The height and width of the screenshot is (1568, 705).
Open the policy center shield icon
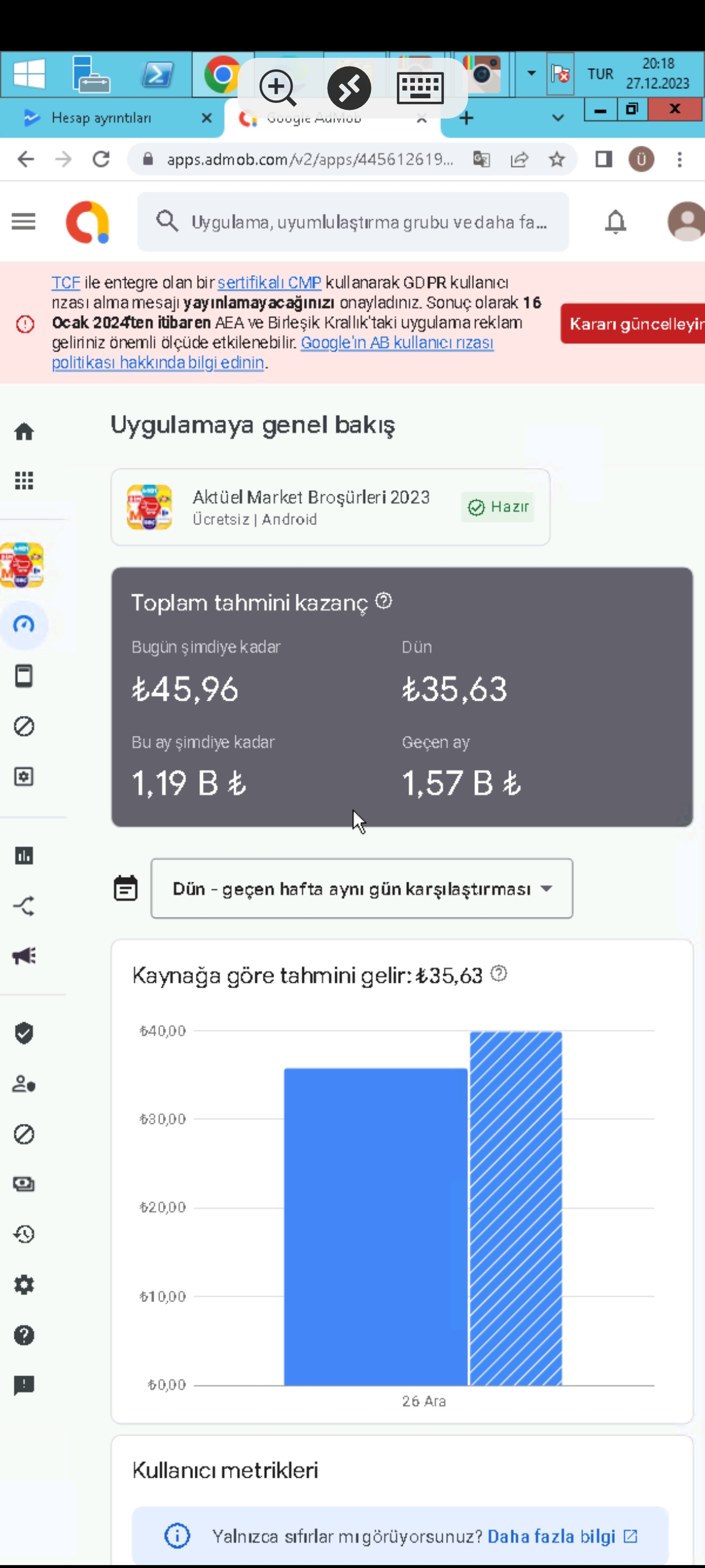(x=24, y=1033)
